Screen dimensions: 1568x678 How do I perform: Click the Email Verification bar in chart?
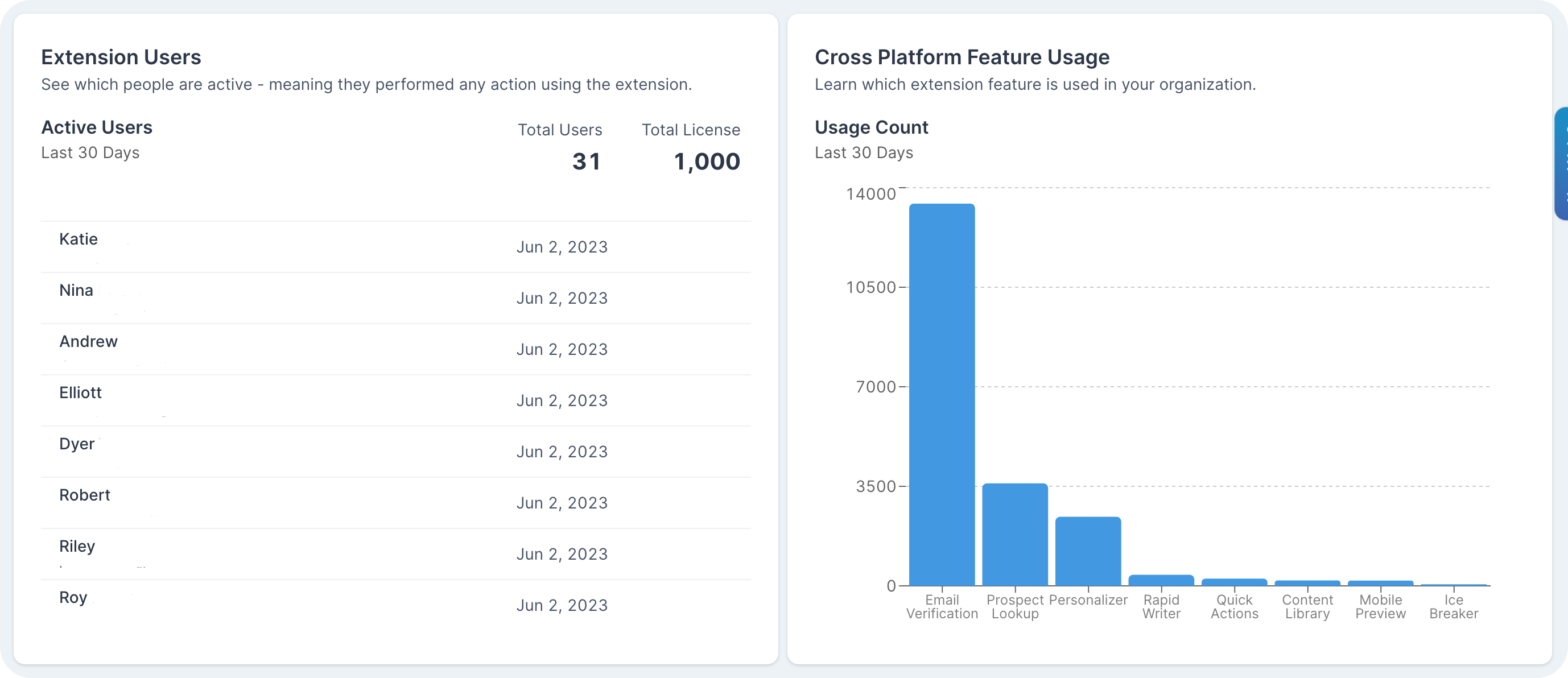coord(942,394)
